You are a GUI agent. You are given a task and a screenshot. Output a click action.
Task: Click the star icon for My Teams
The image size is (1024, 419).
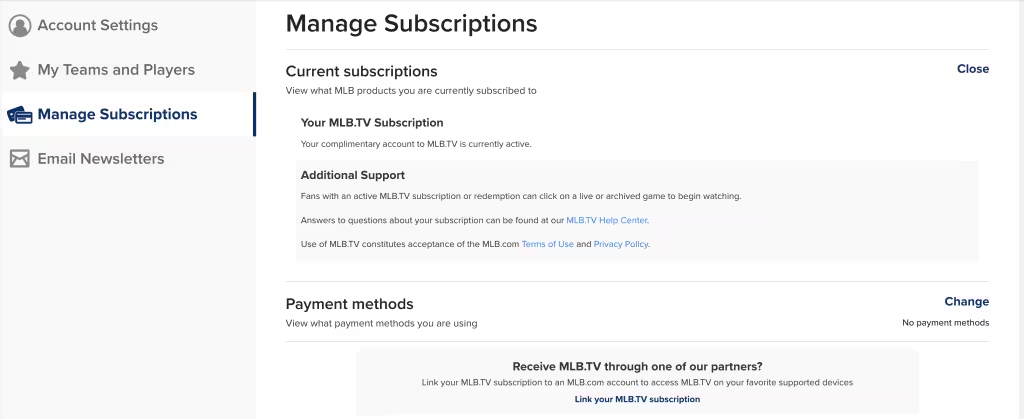click(19, 70)
